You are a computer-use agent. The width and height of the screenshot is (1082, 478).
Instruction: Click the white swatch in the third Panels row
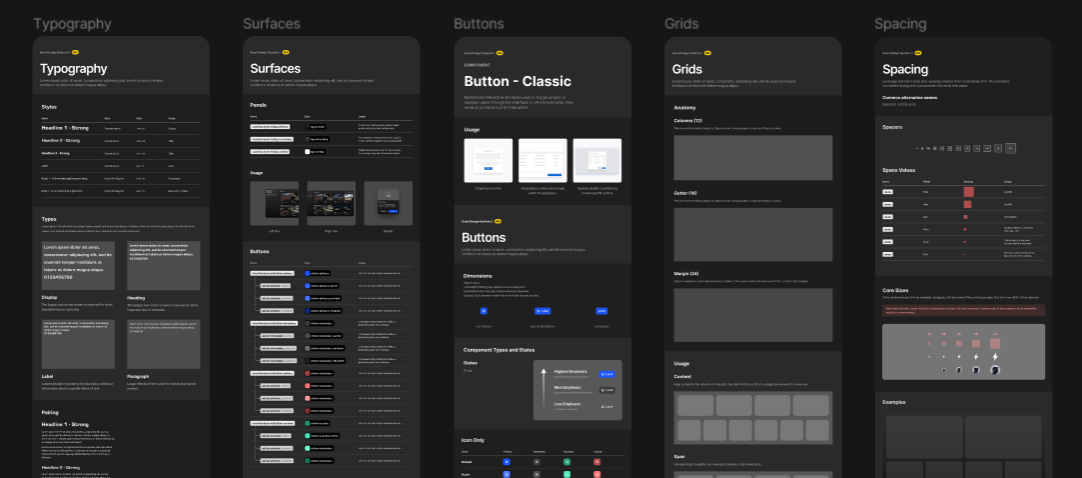click(308, 151)
